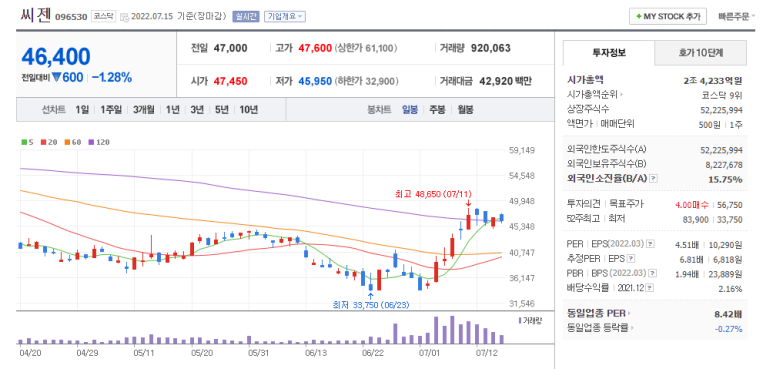This screenshot has width=773, height=369.
Task: Click the 외국인소진율 value 15.75%
Action: (x=725, y=179)
